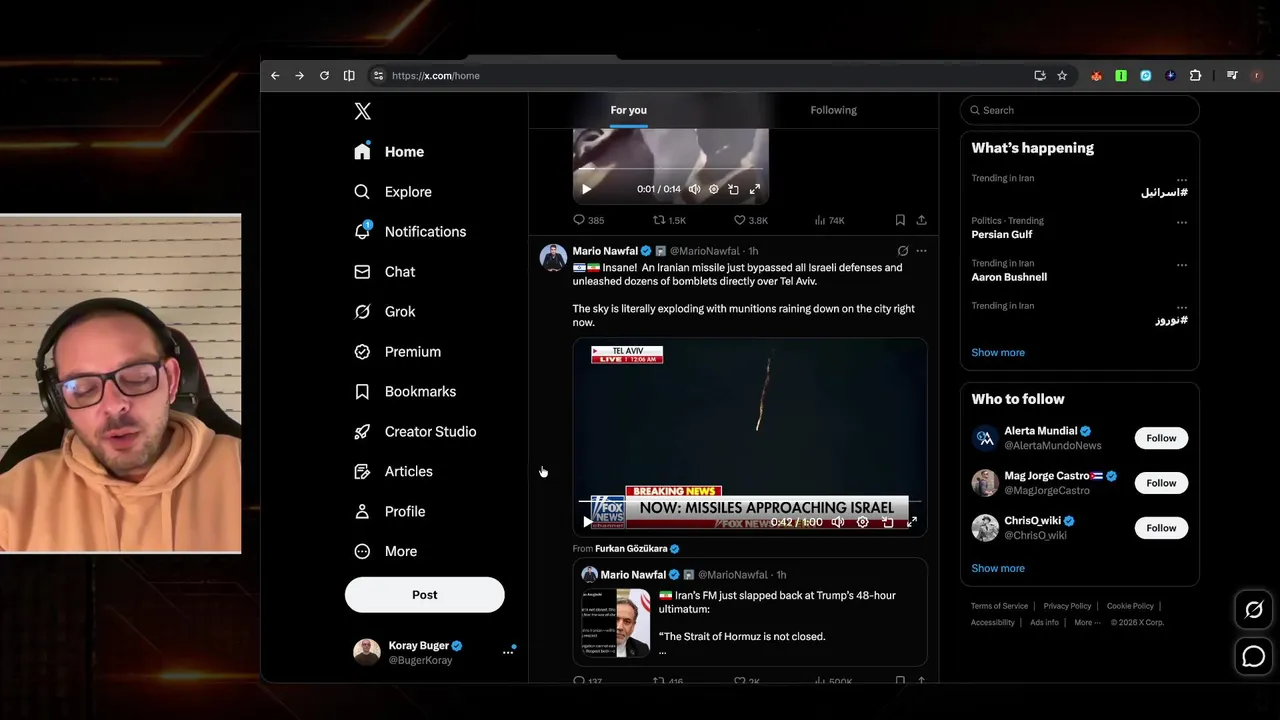The image size is (1280, 720).
Task: Expand top 0:14 video to fullscreen
Action: pos(755,189)
